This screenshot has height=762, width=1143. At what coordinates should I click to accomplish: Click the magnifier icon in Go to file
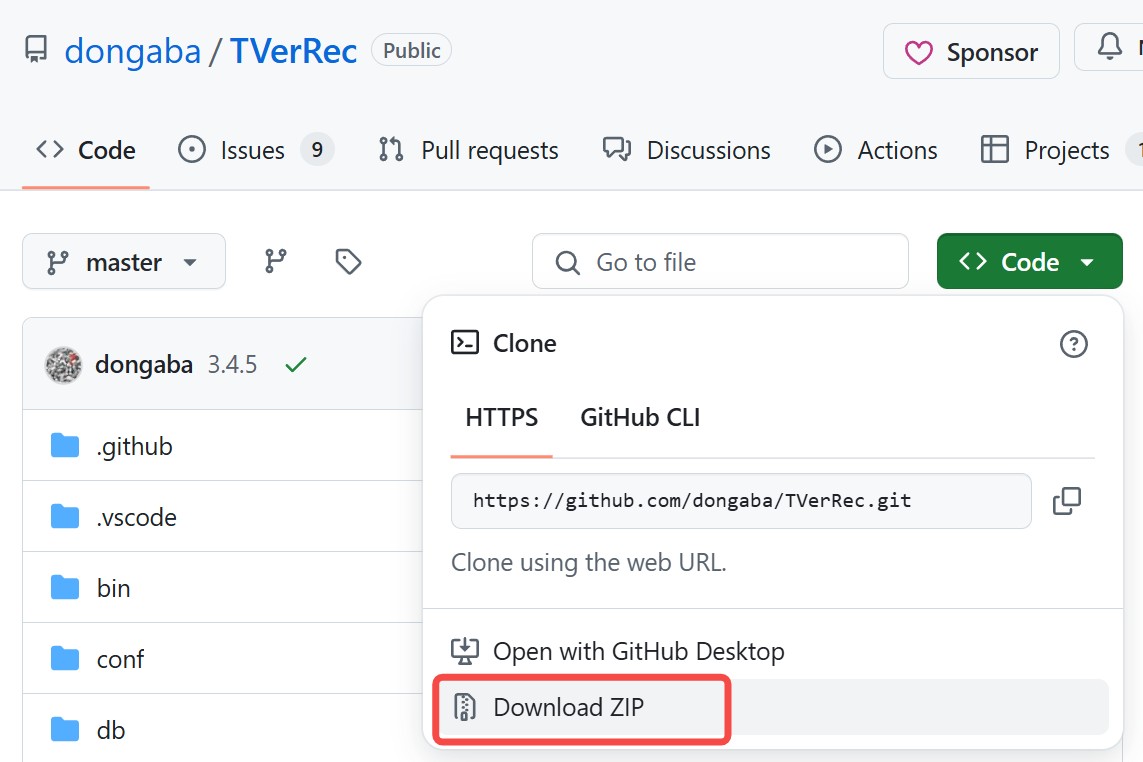click(x=567, y=263)
